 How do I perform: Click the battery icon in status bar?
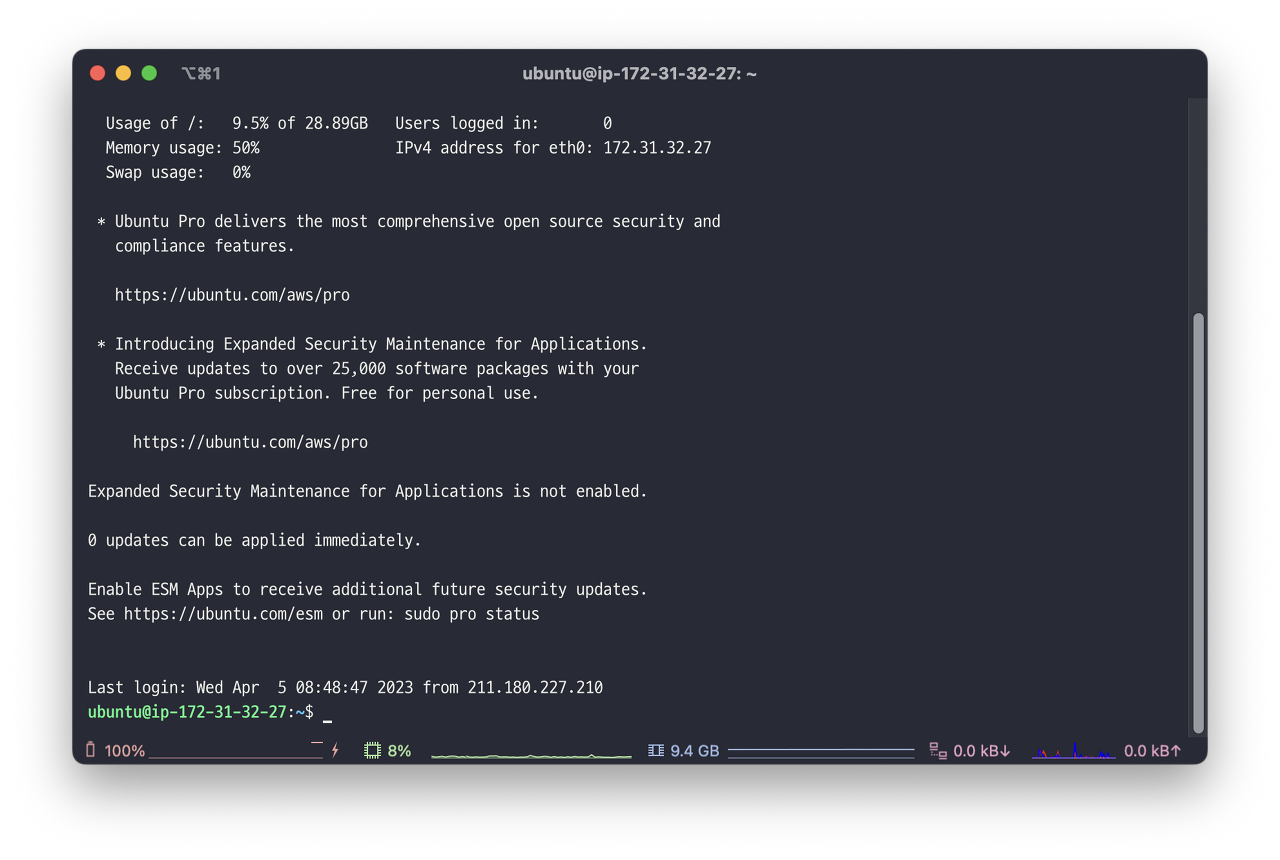[91, 750]
